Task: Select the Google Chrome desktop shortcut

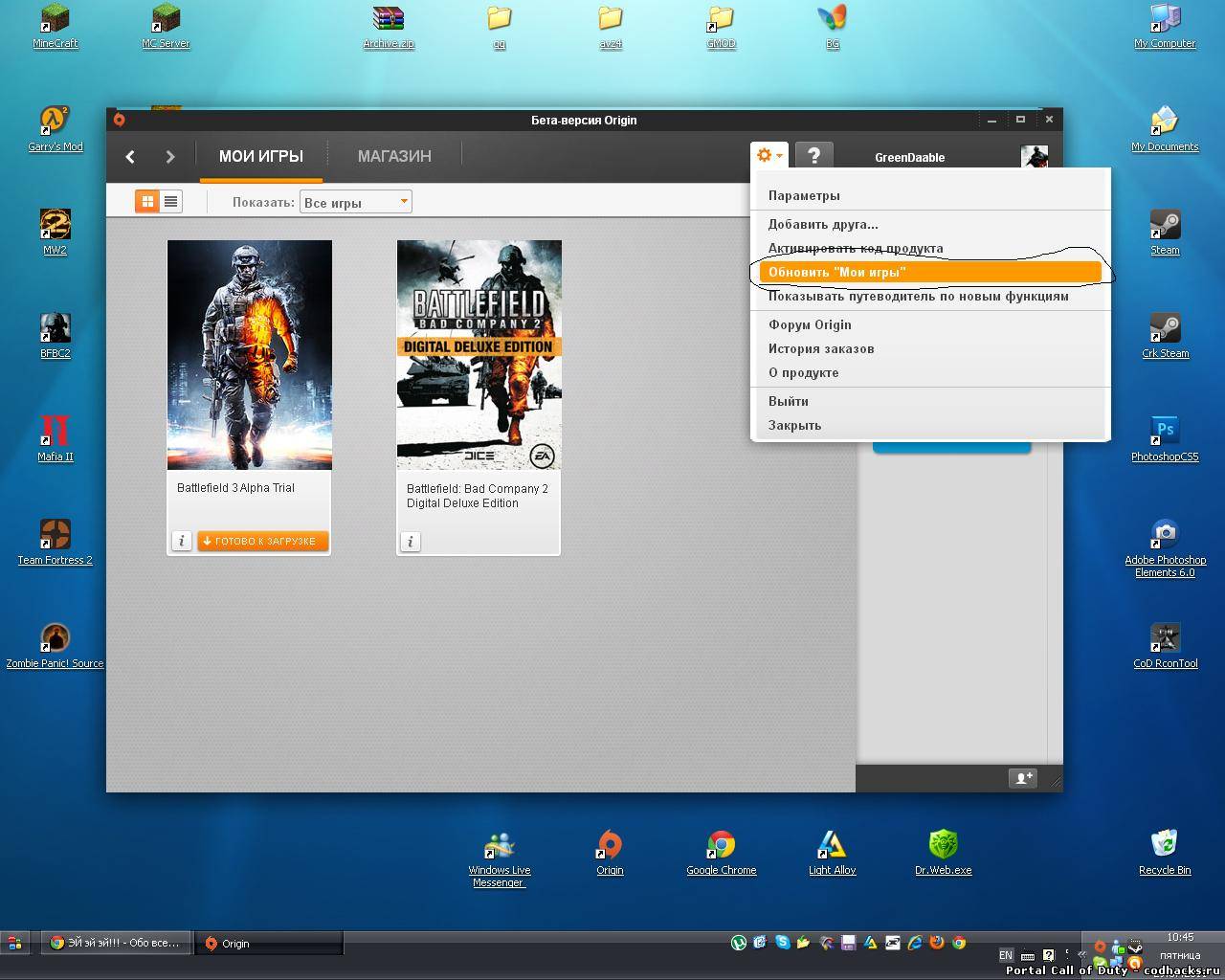Action: [722, 853]
